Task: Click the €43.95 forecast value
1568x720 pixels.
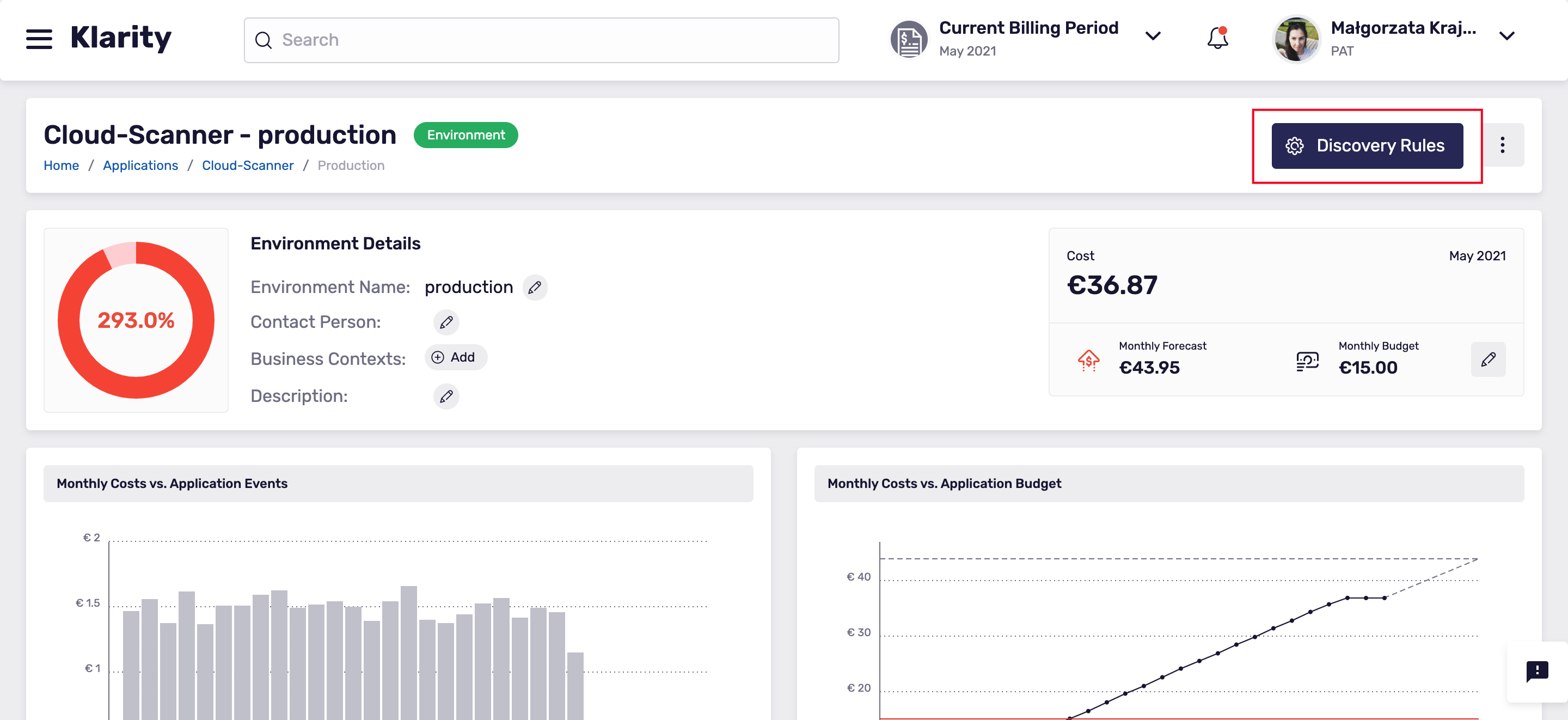Action: point(1149,367)
